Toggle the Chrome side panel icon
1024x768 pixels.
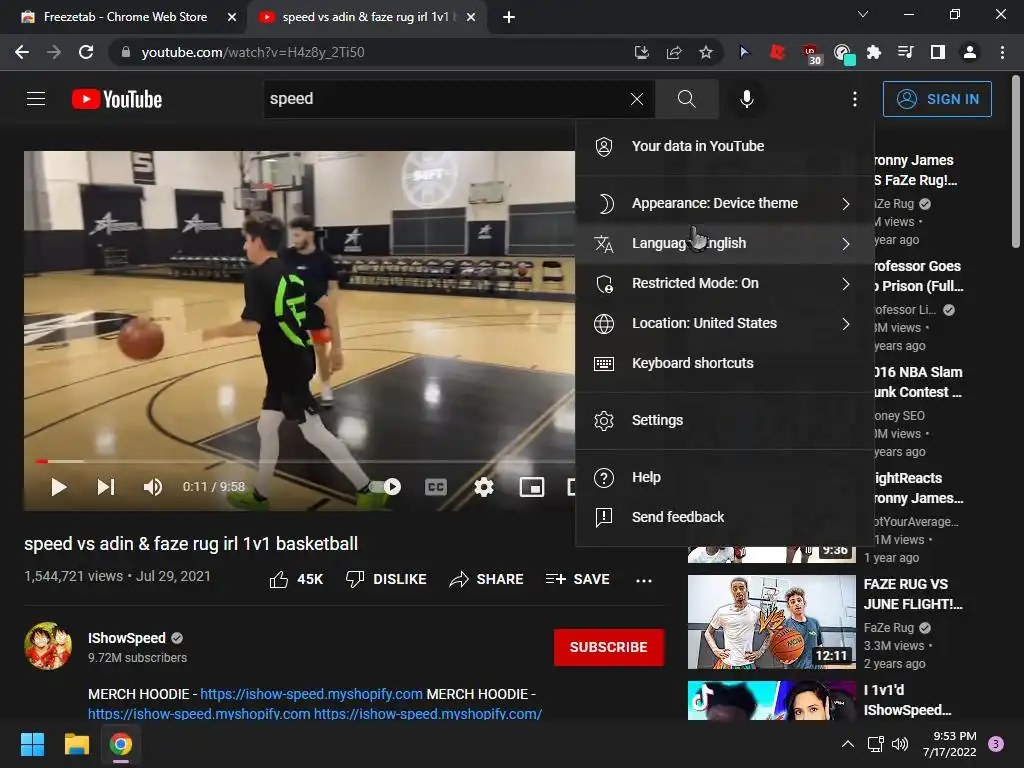938,52
